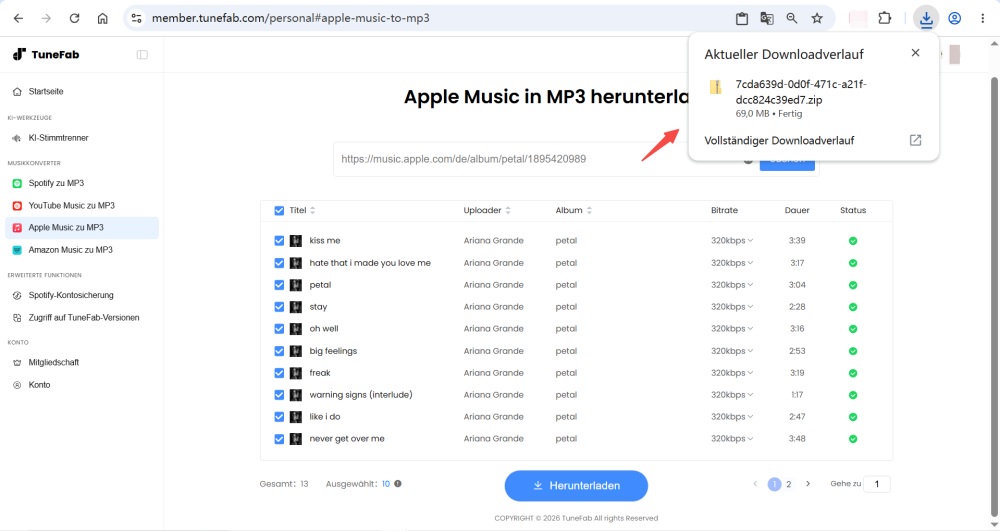Sort the list by Uploader column
1000x531 pixels.
pyautogui.click(x=508, y=210)
